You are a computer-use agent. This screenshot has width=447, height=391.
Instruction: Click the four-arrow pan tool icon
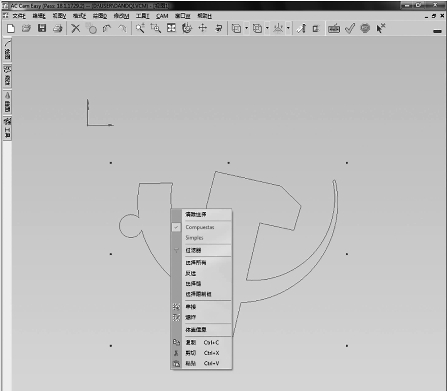click(203, 28)
